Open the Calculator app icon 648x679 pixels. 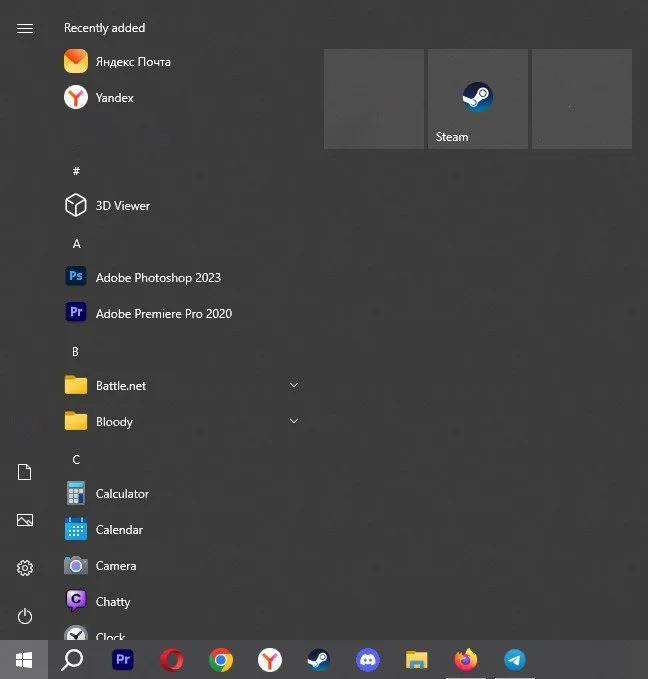pos(76,493)
